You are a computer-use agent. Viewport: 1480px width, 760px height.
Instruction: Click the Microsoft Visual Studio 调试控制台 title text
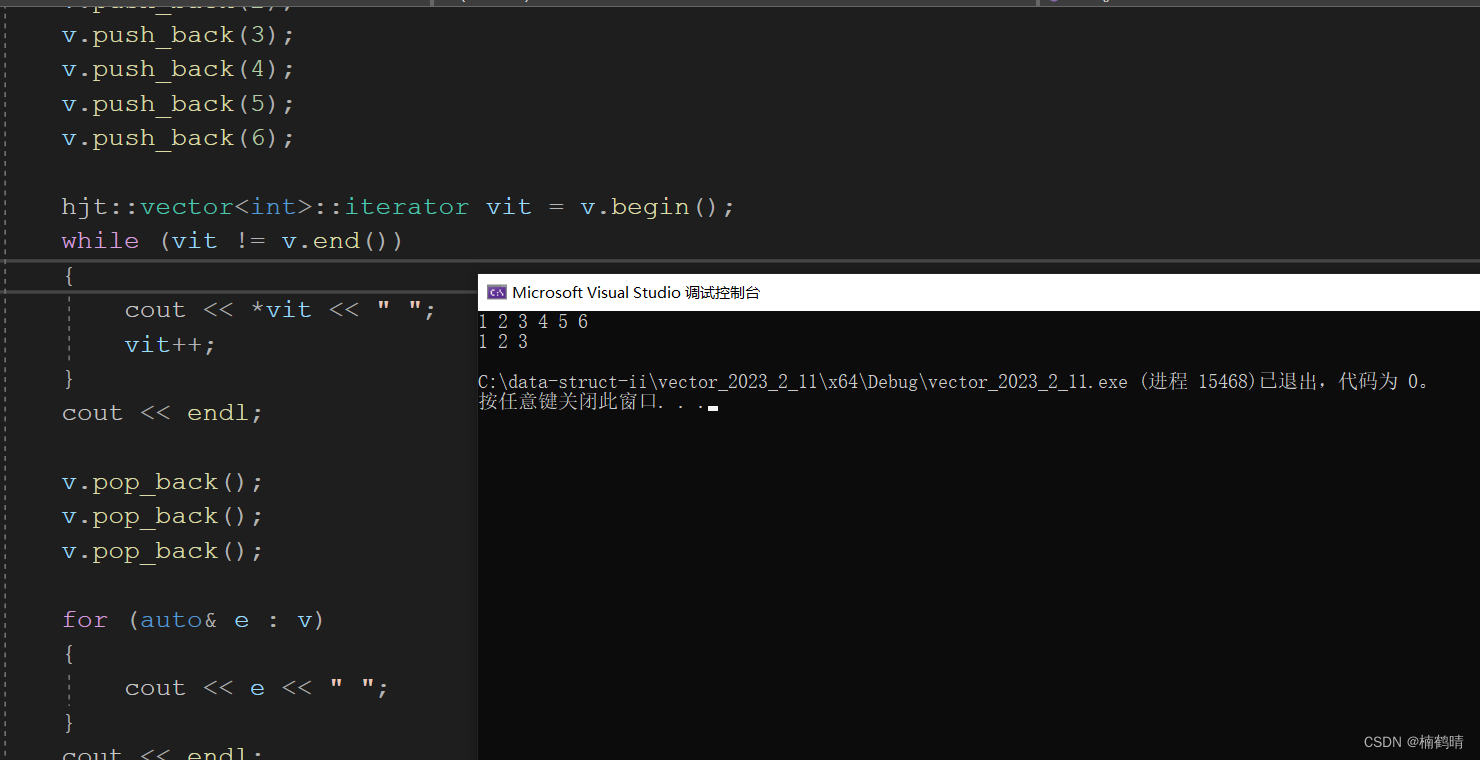(x=636, y=292)
